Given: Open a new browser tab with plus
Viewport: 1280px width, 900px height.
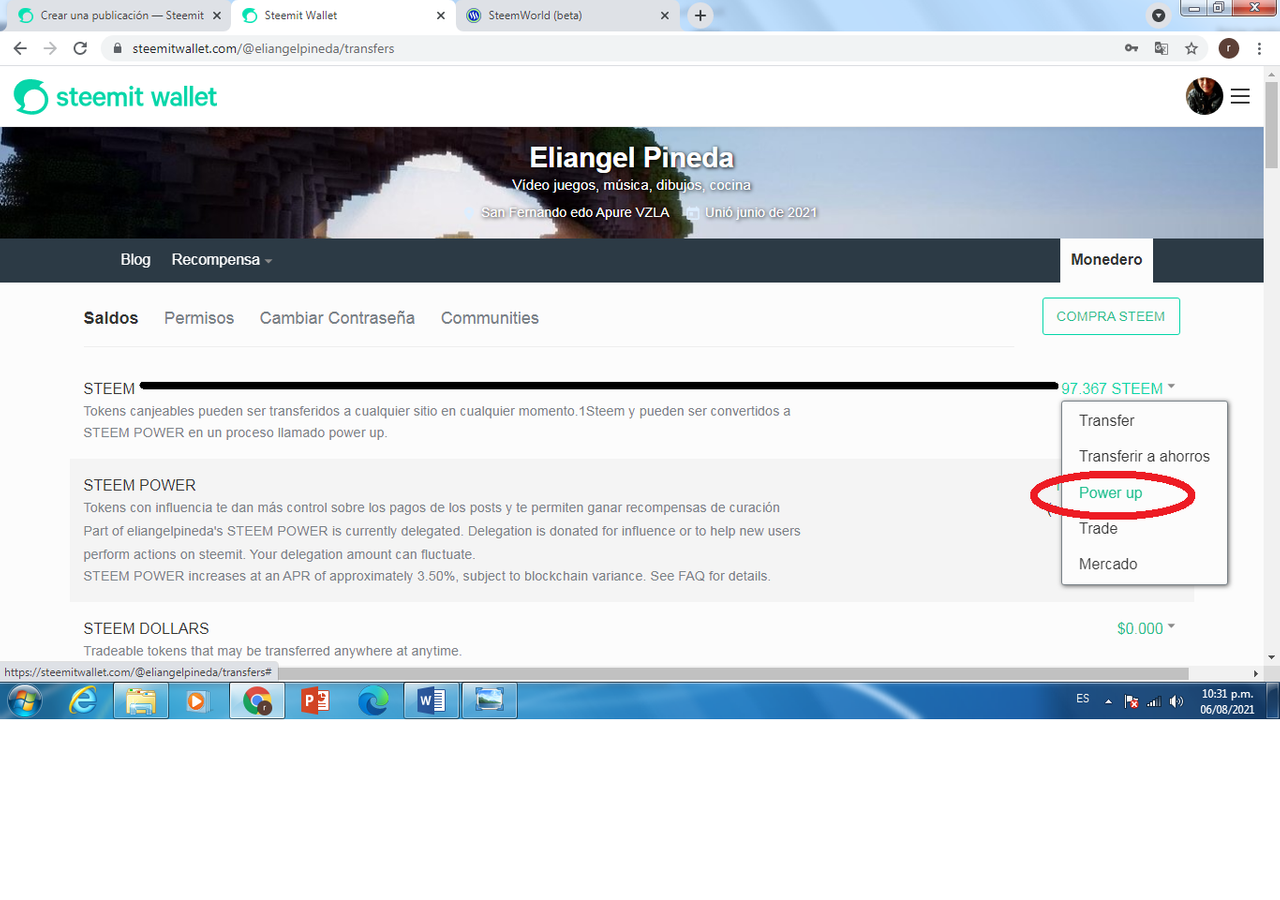Looking at the screenshot, I should coord(700,15).
